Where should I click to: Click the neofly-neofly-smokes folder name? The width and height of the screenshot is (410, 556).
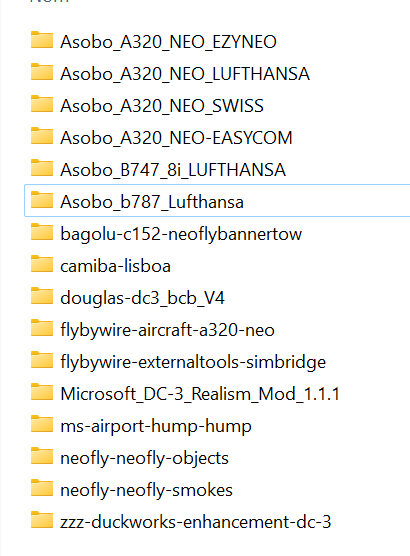146,490
